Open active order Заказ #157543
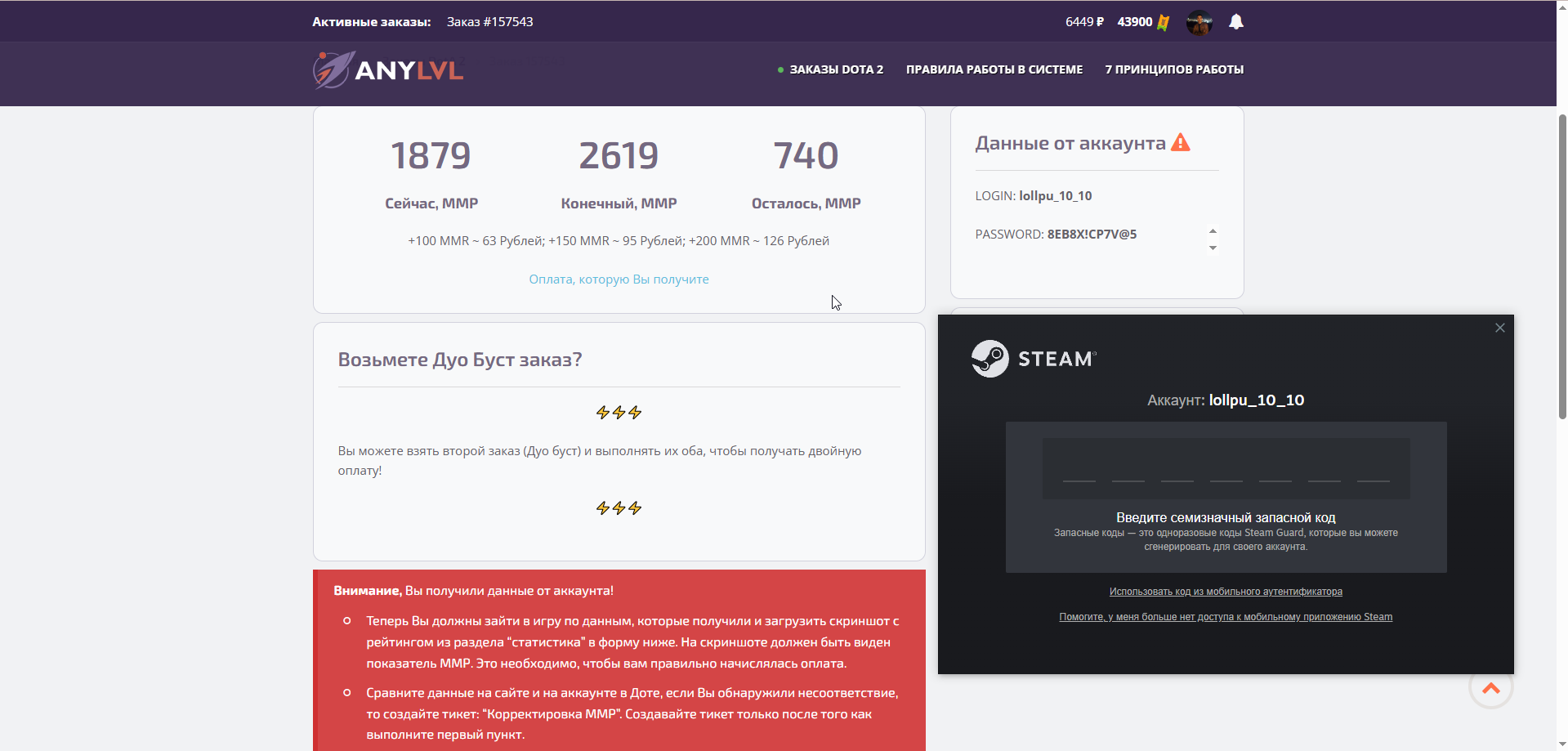Viewport: 1568px width, 751px height. [x=489, y=22]
